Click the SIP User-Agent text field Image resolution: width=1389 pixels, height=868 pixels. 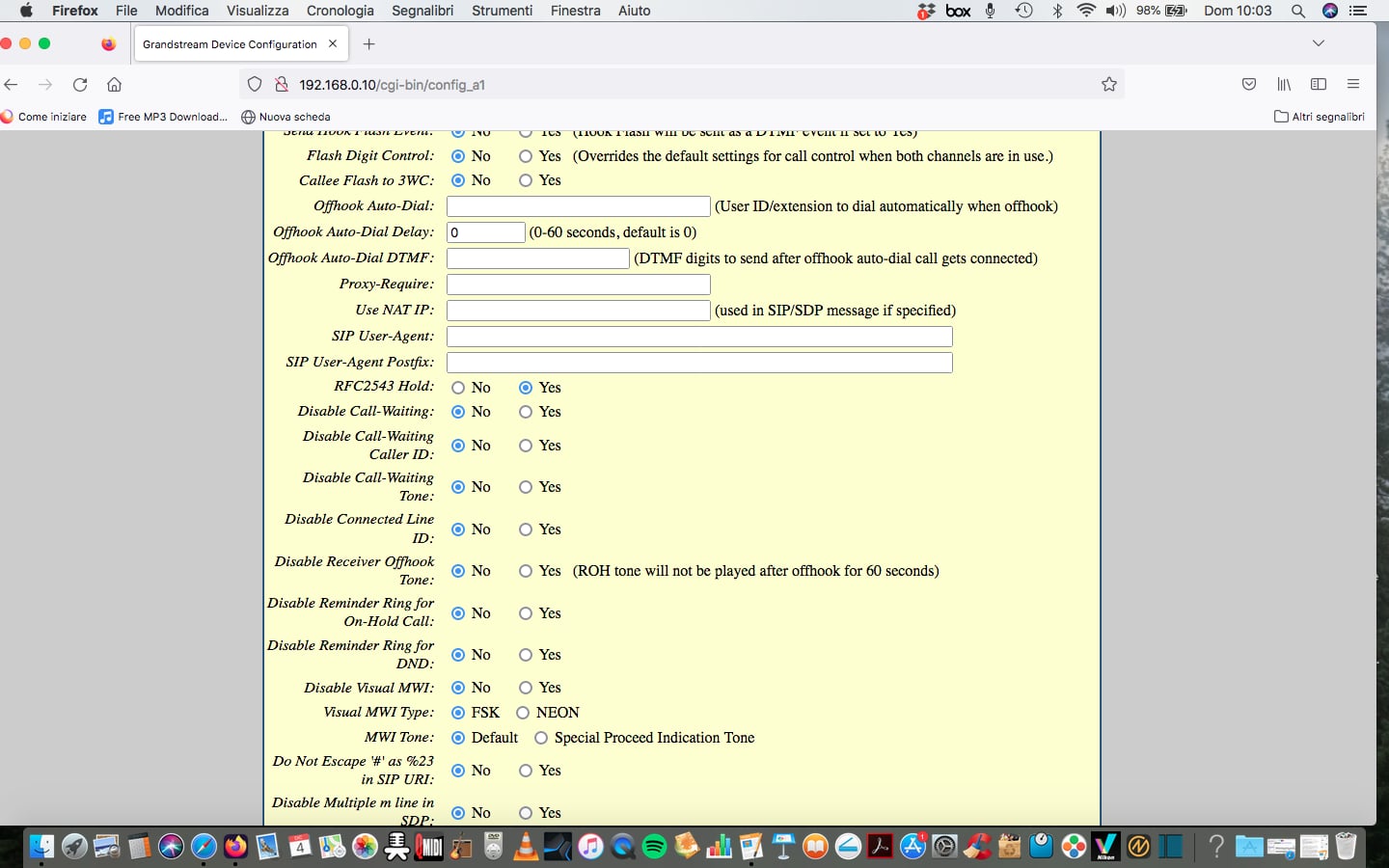[x=699, y=337]
